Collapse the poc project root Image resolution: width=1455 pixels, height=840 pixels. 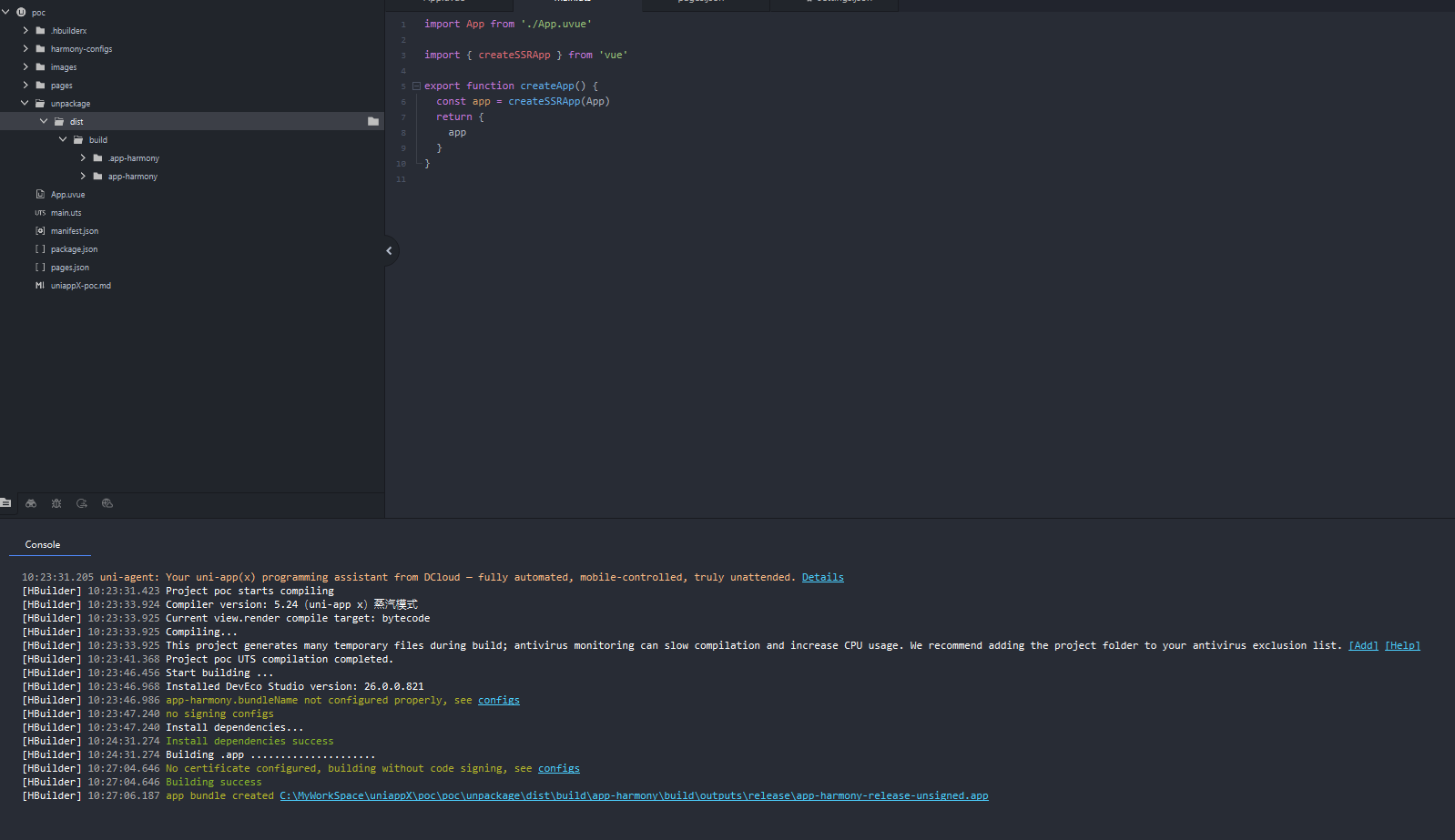pyautogui.click(x=6, y=12)
